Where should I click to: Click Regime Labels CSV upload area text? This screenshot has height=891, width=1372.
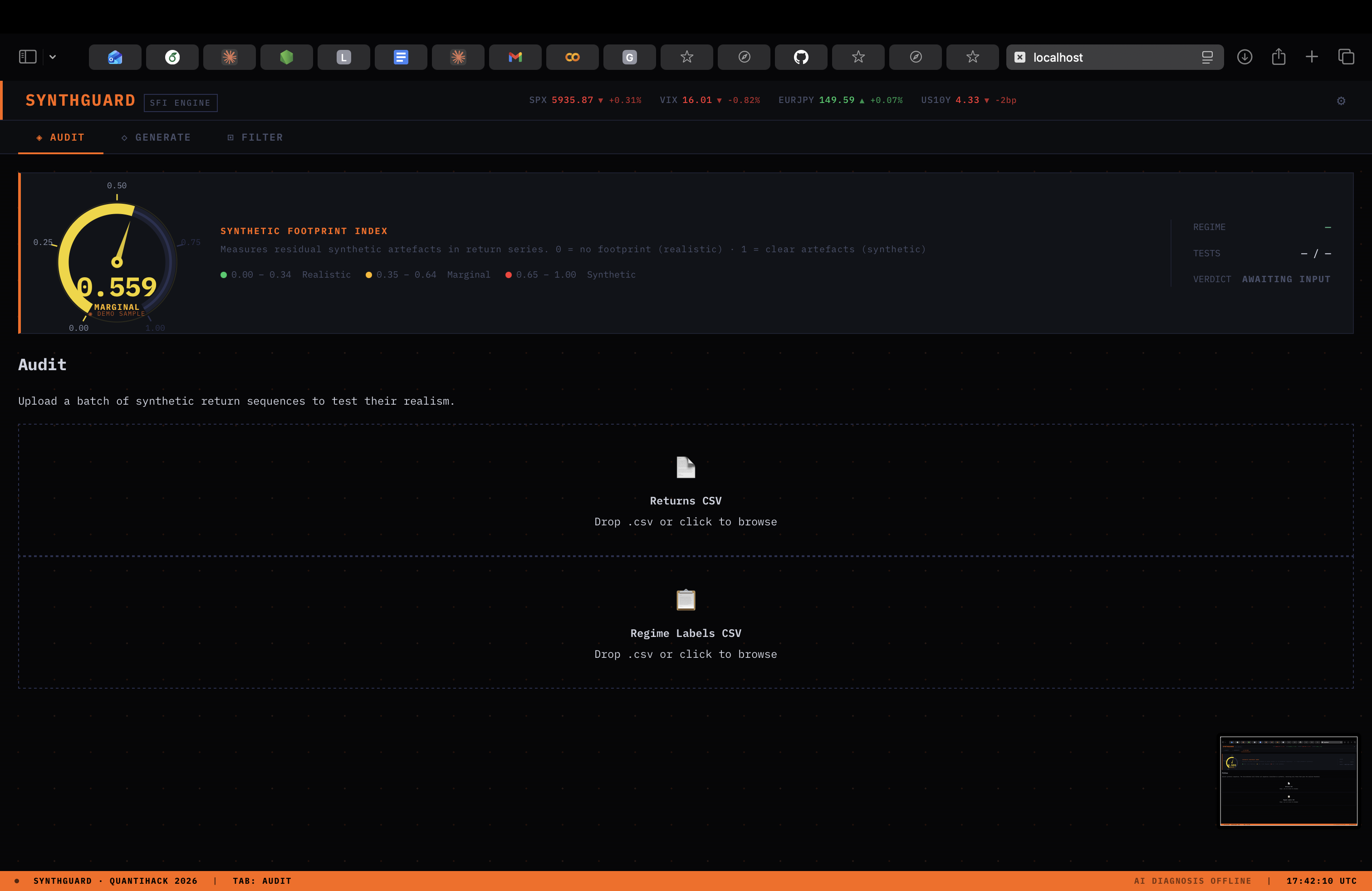[x=686, y=654]
